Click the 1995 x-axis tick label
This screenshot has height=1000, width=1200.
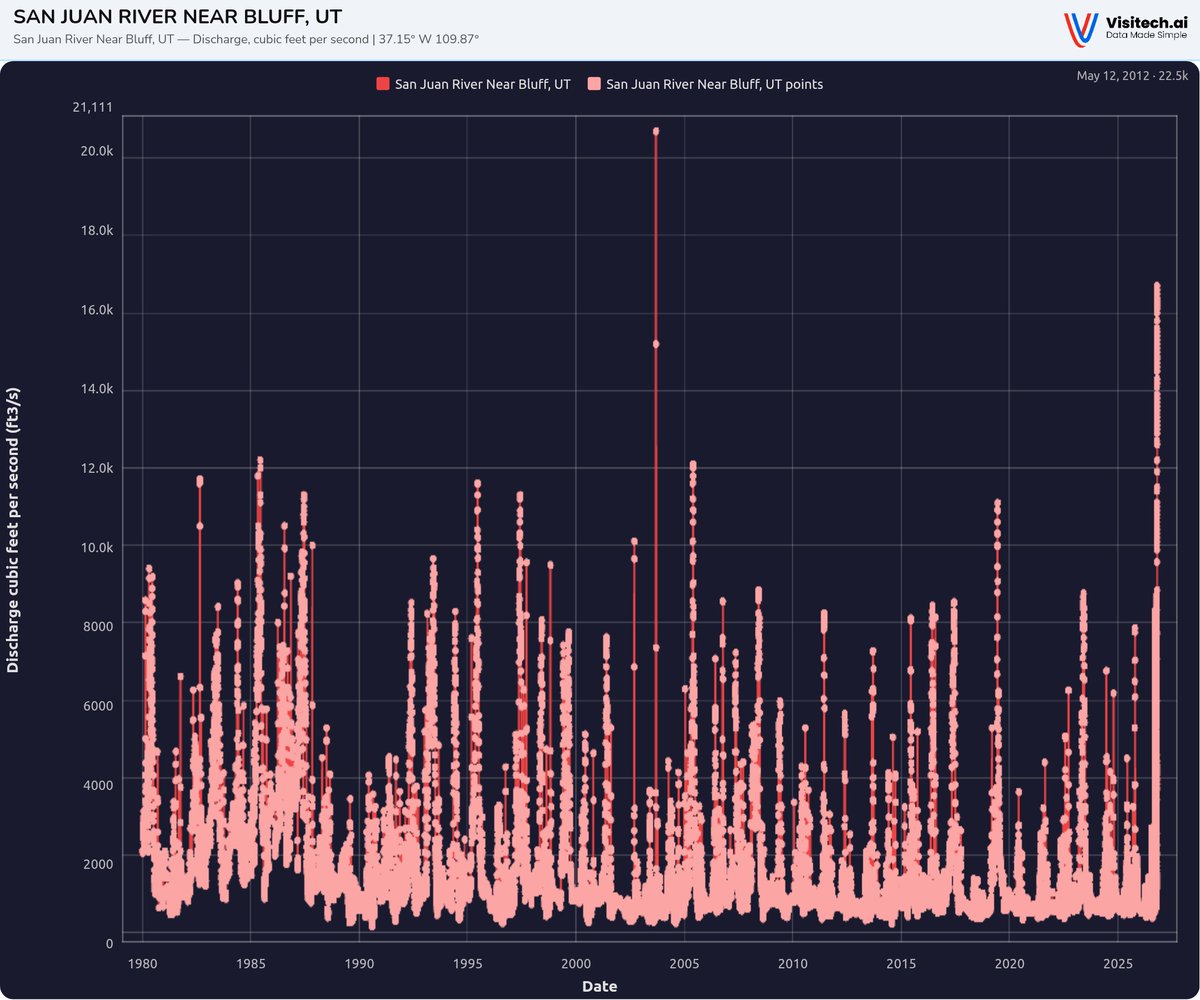point(468,963)
